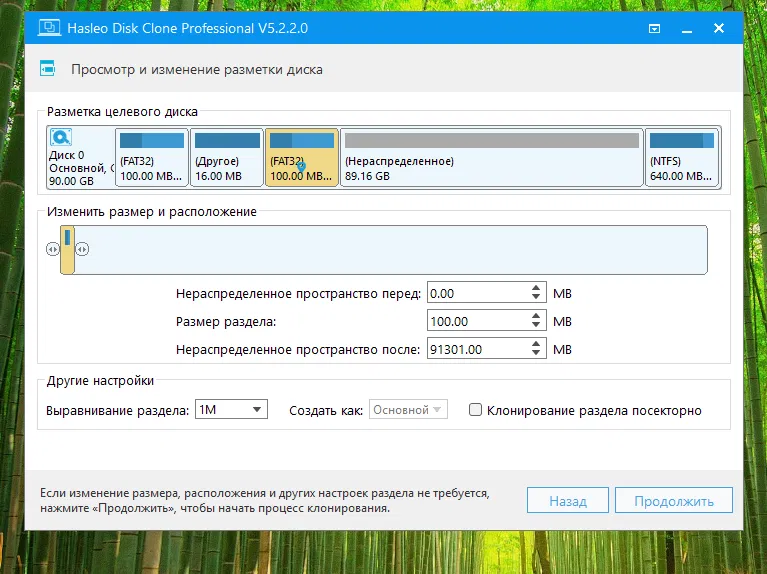Decrease unallocated space before value
The width and height of the screenshot is (767, 574).
536,297
